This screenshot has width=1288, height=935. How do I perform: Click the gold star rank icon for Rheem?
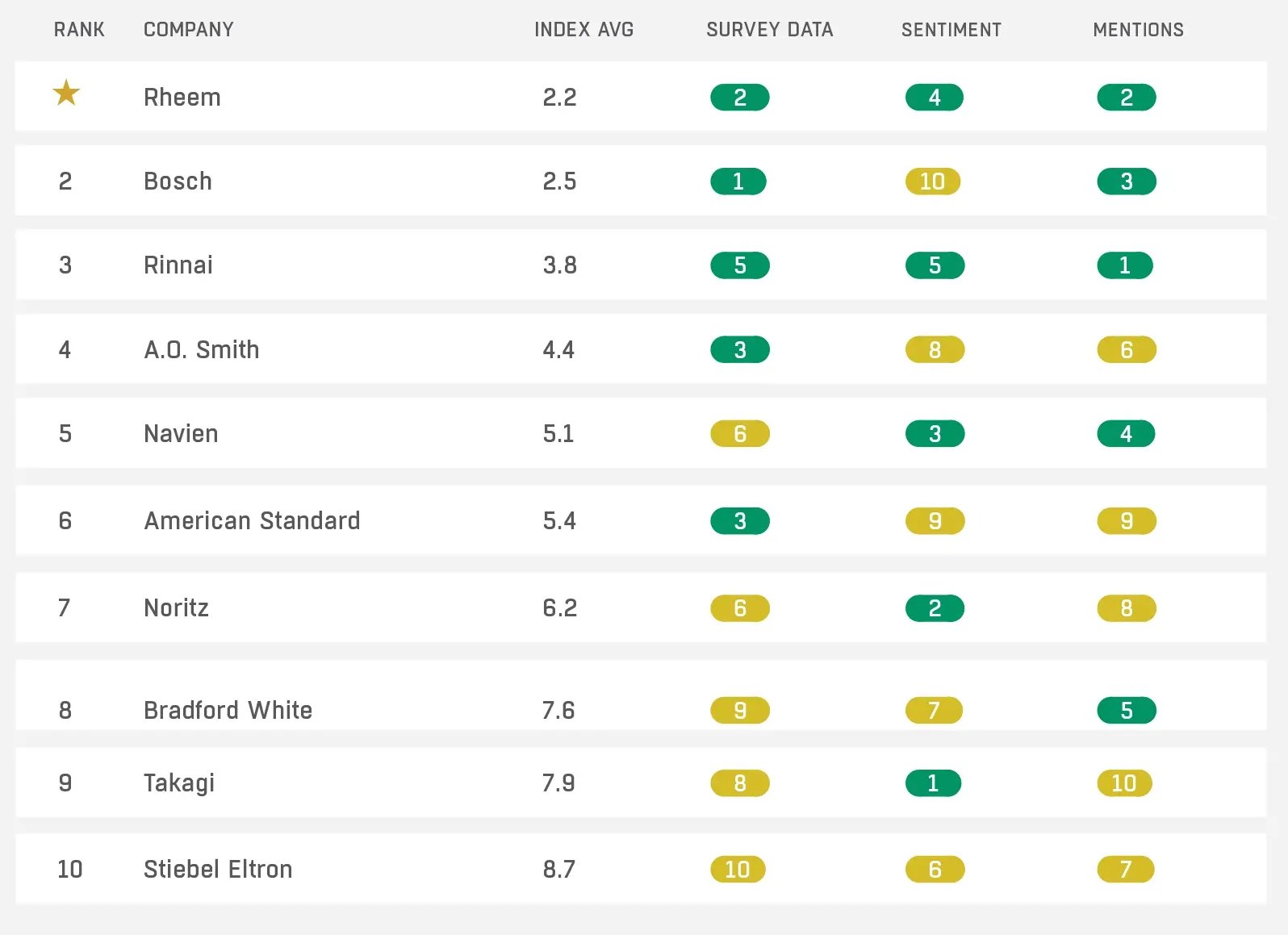(x=66, y=94)
